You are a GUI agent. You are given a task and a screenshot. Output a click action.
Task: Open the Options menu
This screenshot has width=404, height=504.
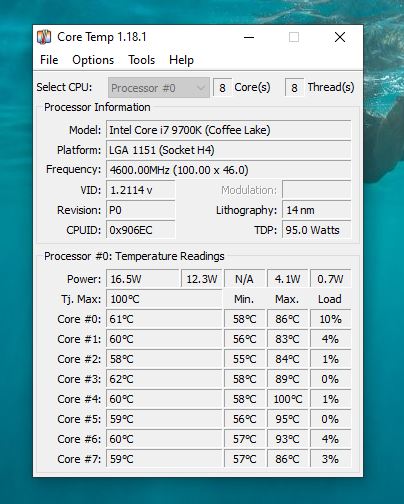coord(93,60)
